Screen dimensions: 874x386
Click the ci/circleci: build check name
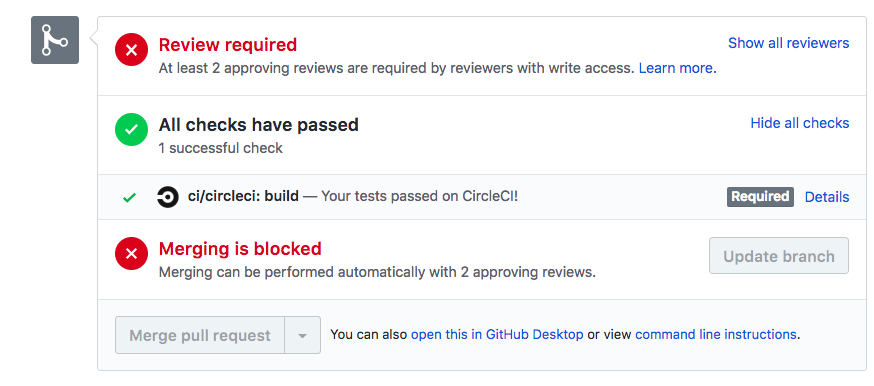244,197
